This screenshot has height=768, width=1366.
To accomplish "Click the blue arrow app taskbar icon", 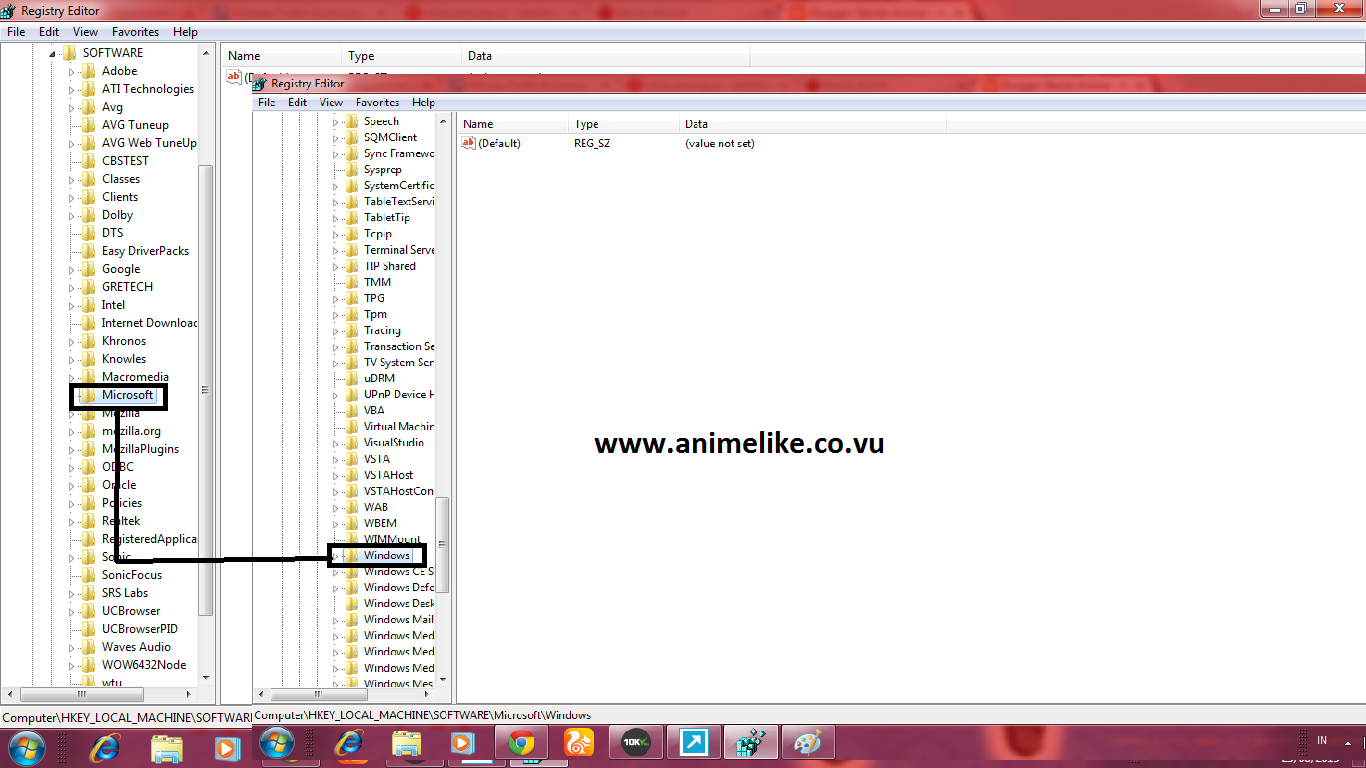I will pos(693,744).
